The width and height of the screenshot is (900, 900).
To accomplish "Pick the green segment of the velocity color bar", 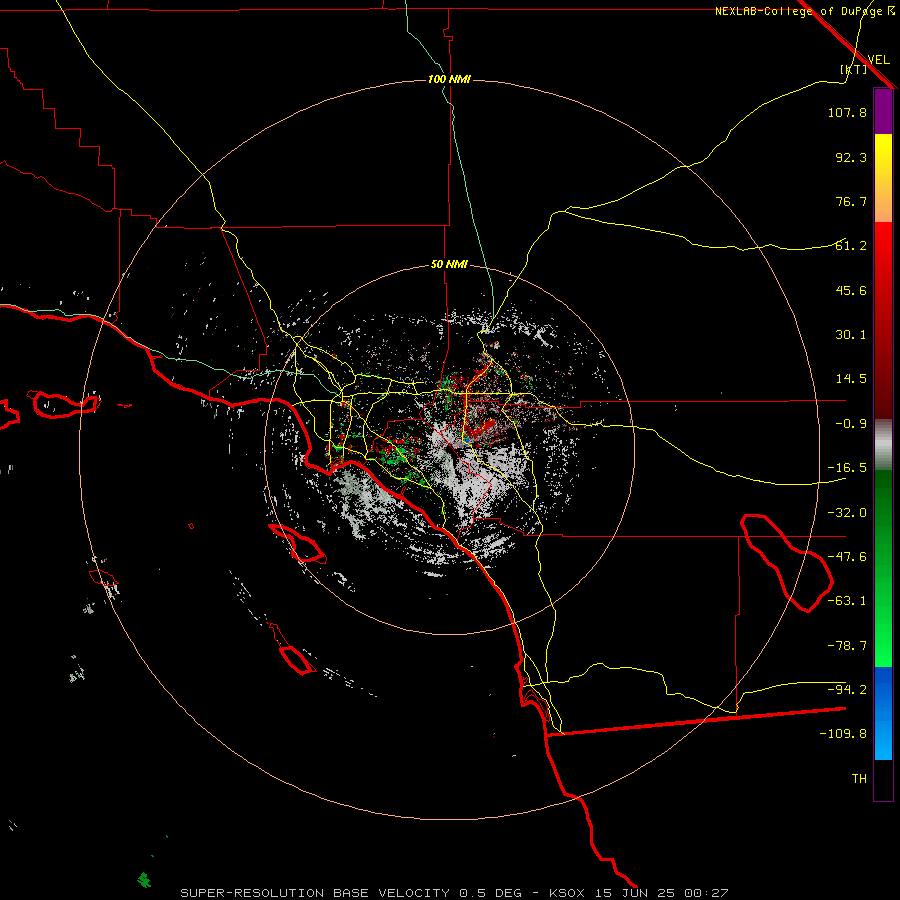I will pos(883,568).
